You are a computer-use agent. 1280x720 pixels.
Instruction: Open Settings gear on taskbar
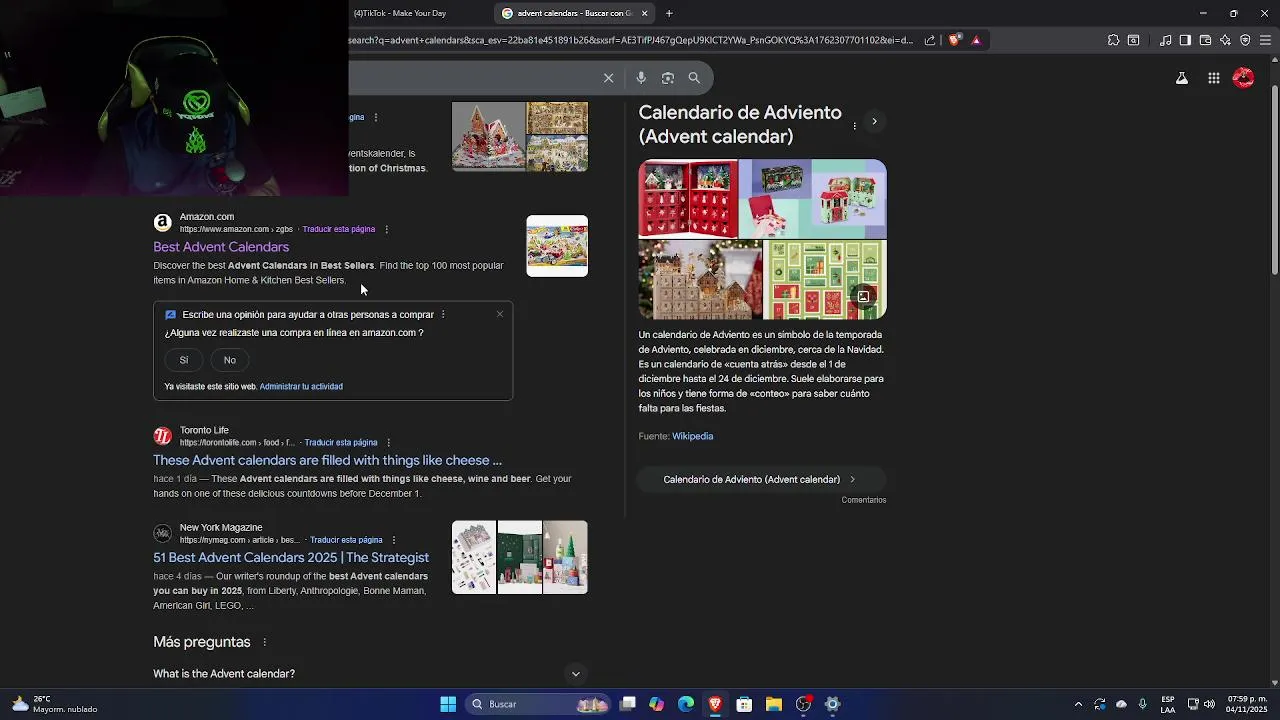click(832, 704)
